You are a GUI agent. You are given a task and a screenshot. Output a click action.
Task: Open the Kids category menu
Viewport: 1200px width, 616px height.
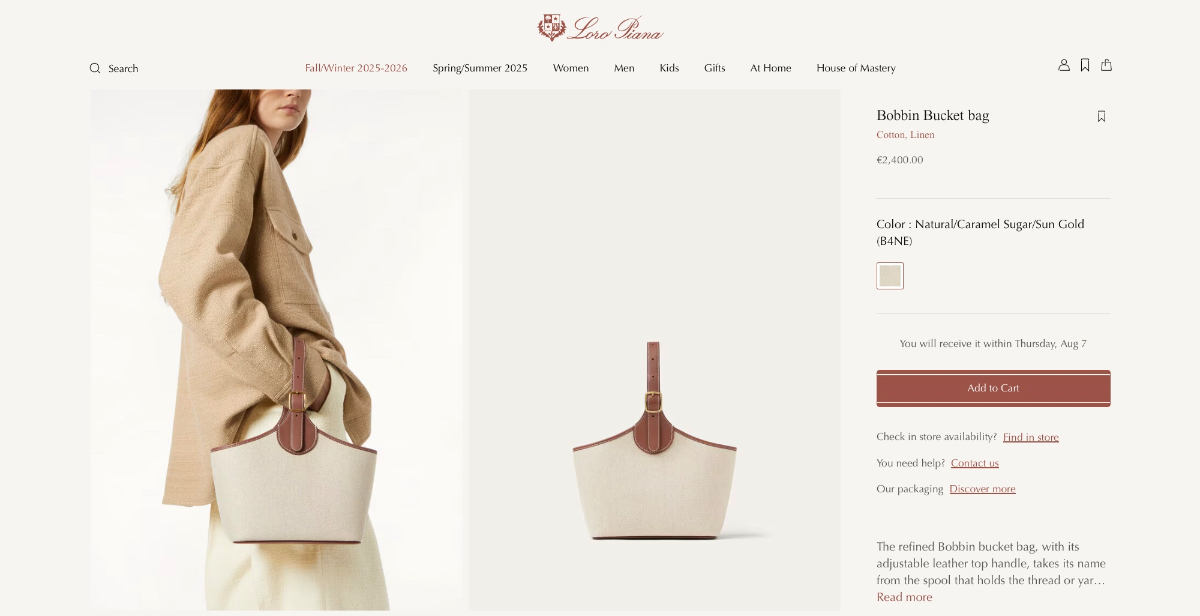(669, 68)
